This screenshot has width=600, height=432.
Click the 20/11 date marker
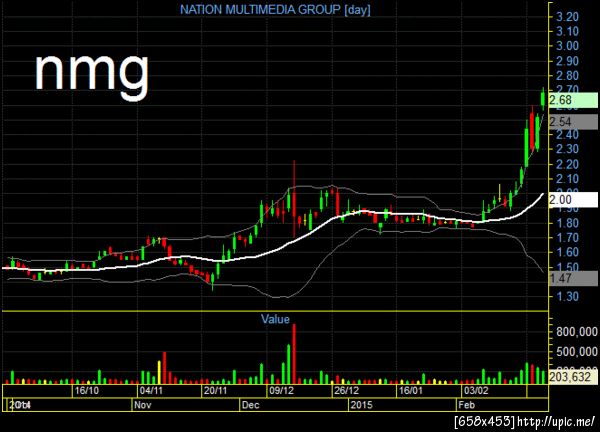[x=215, y=391]
